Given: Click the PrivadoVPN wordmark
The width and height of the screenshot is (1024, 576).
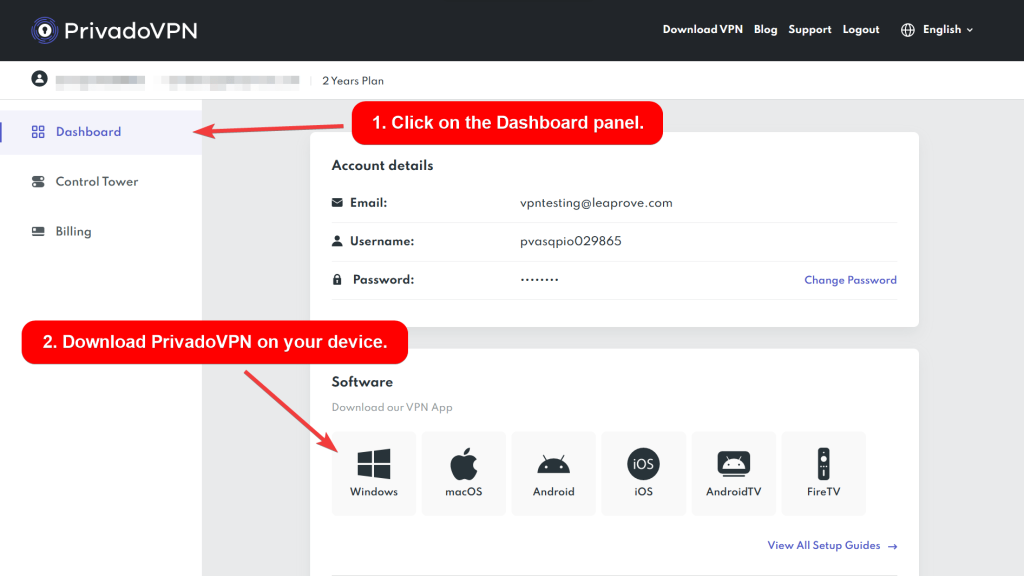Looking at the screenshot, I should coord(131,31).
